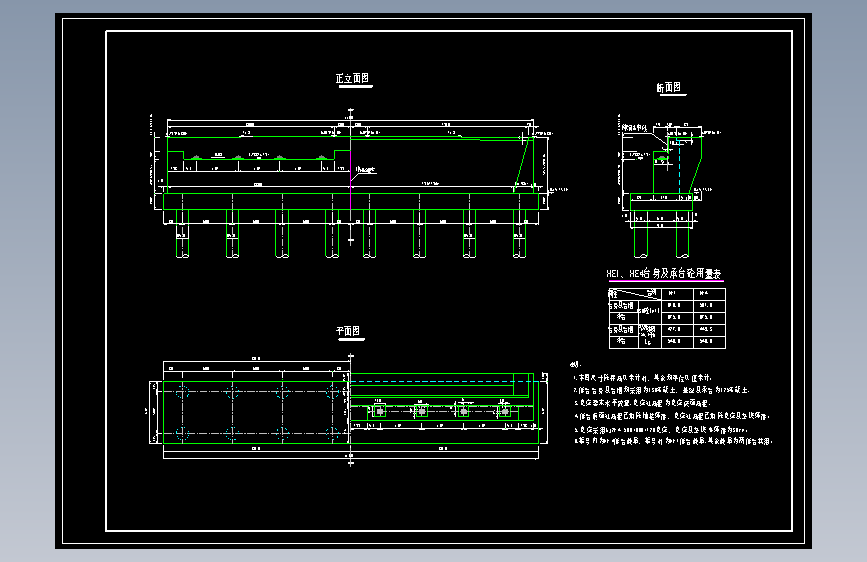Click the 平面图 plan view title
Viewport: 867px width, 562px height.
tap(348, 331)
